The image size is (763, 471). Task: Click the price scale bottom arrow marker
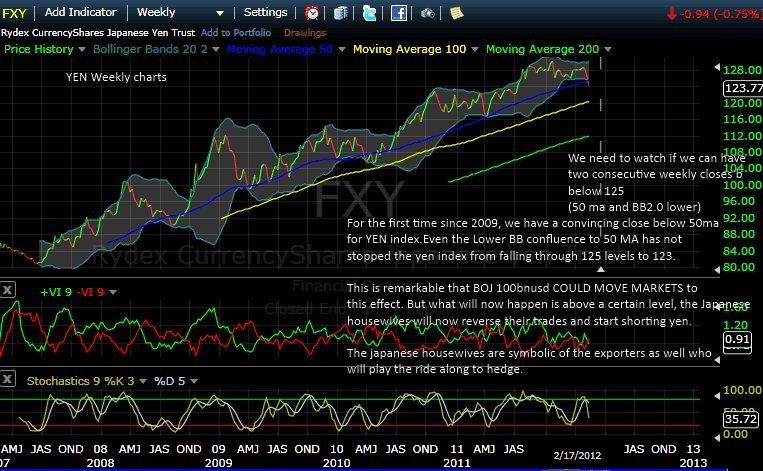(717, 269)
